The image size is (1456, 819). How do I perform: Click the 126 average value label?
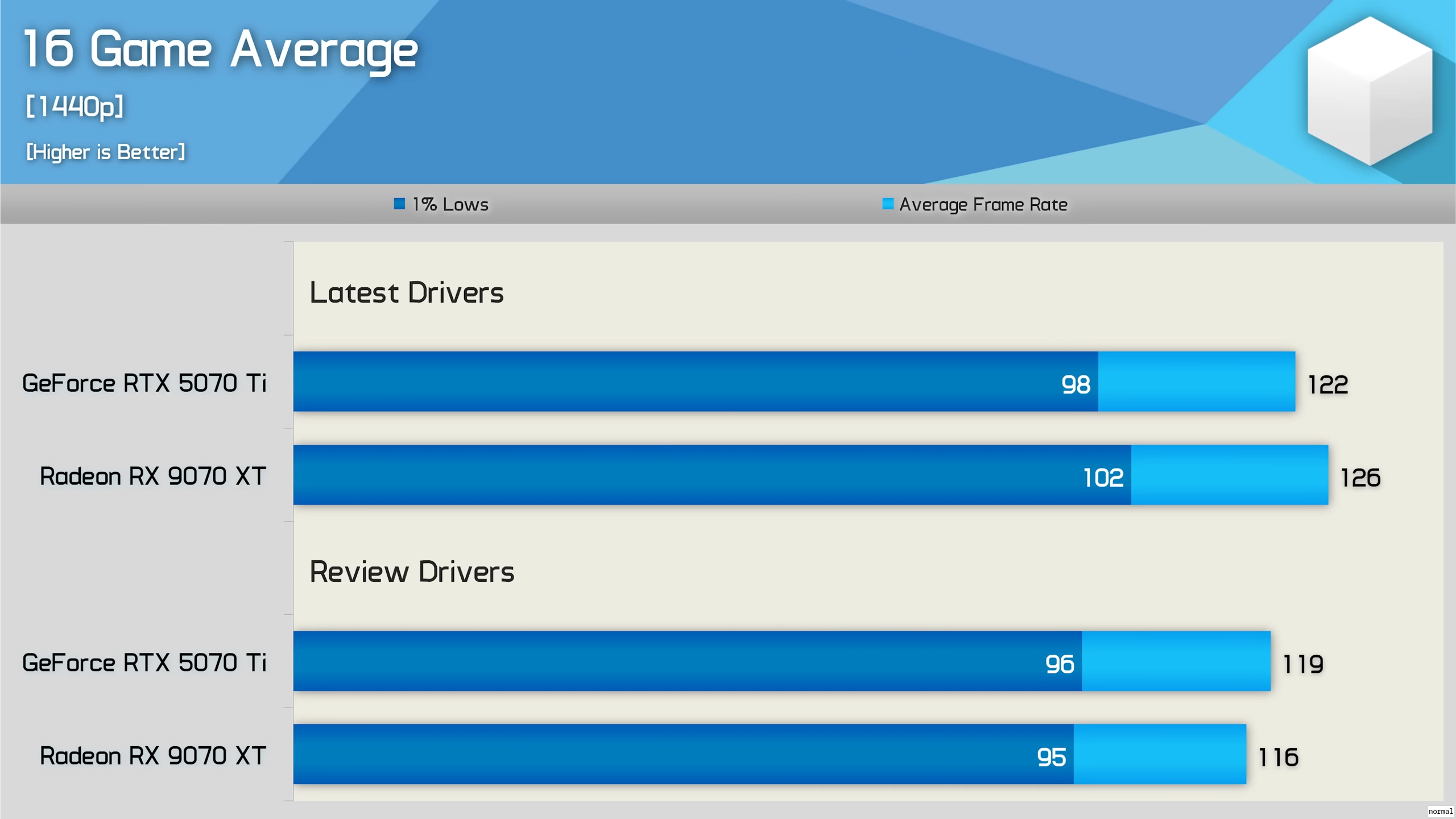pyautogui.click(x=1360, y=478)
